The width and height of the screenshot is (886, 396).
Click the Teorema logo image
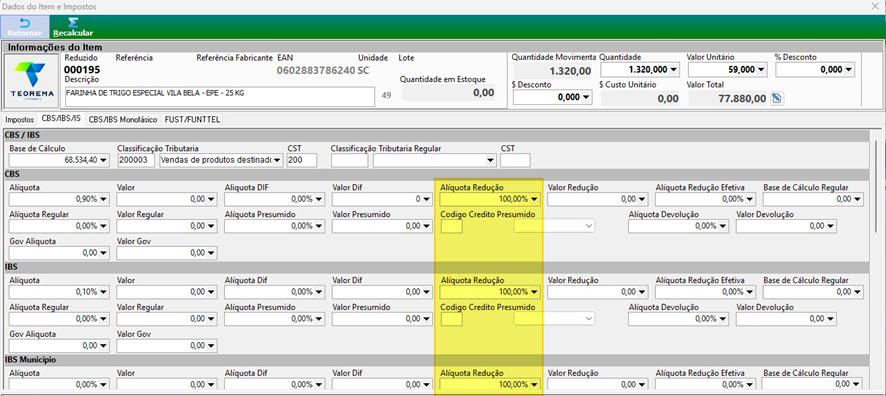point(32,80)
